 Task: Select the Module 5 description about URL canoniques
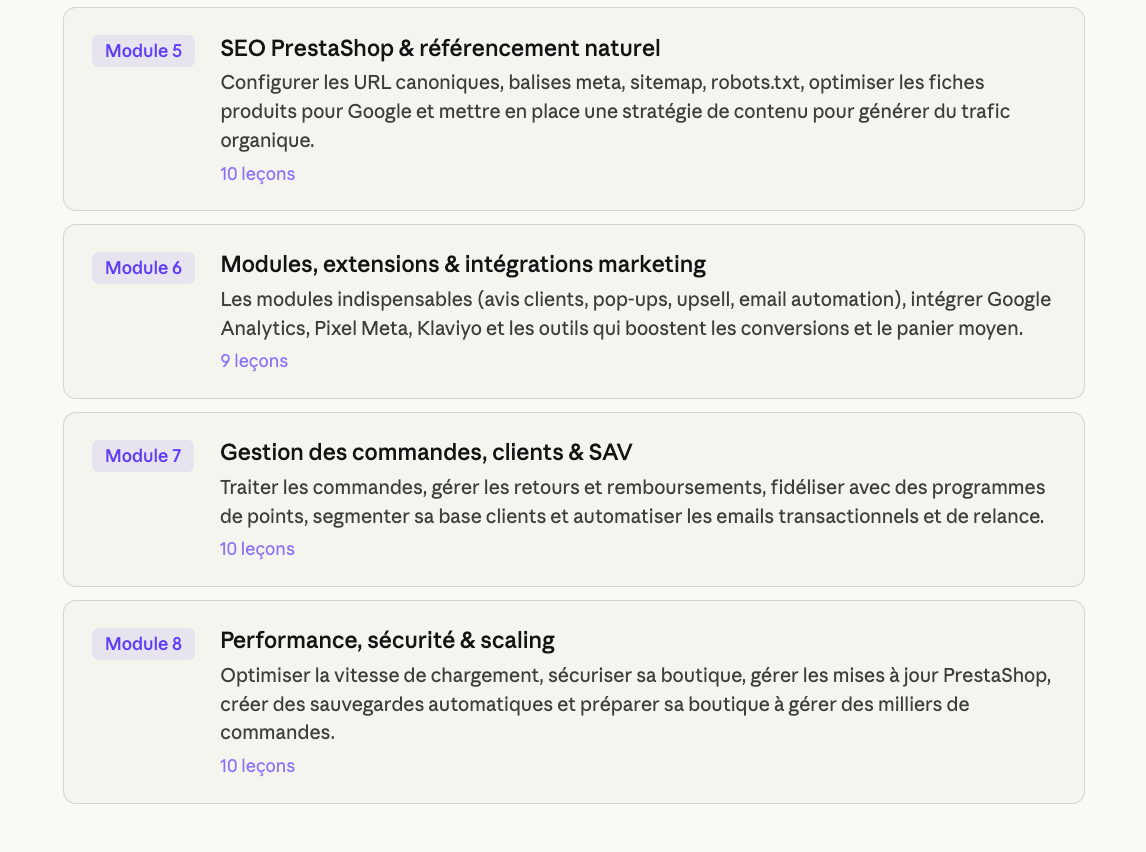coord(615,111)
